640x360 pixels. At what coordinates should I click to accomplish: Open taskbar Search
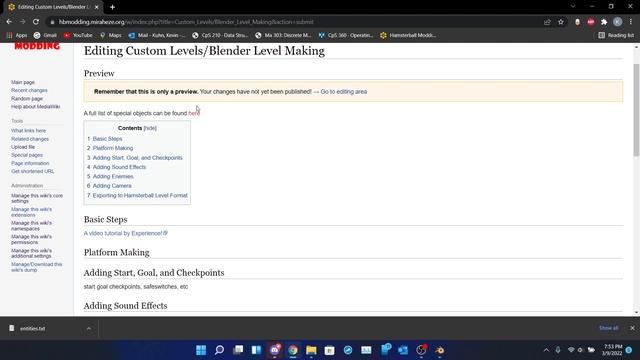[x=220, y=350]
